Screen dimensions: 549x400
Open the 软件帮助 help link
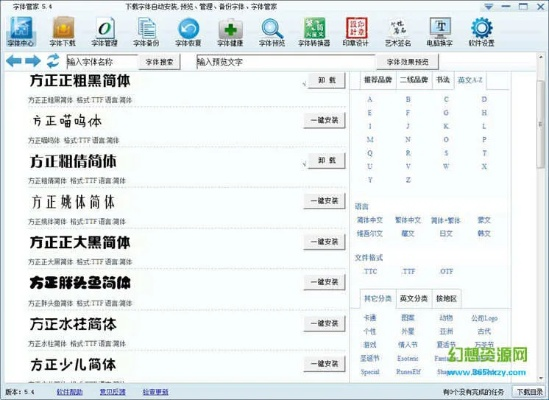[70, 392]
